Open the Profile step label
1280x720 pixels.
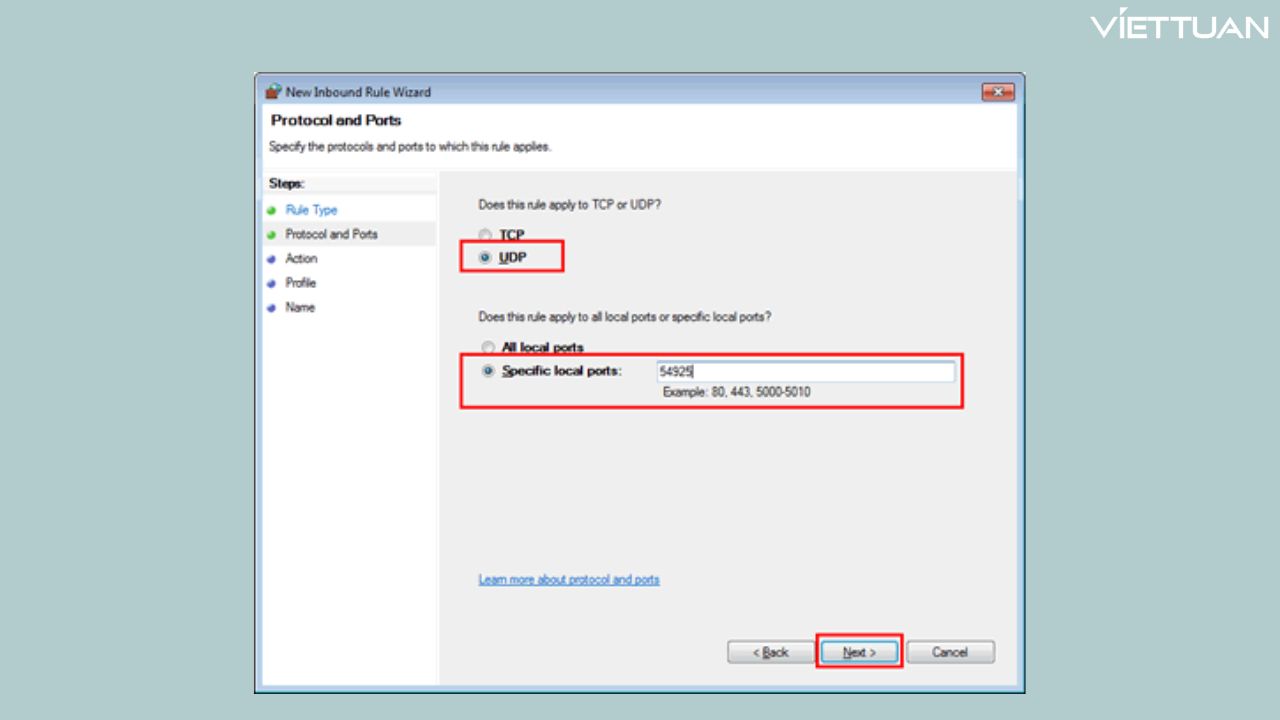coord(300,283)
